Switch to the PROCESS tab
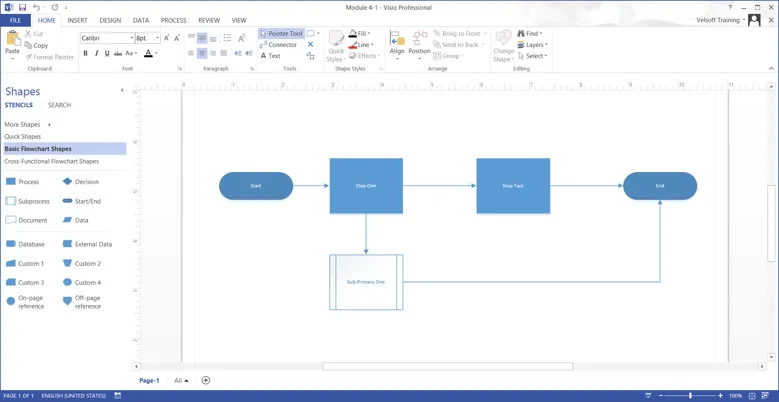This screenshot has height=402, width=779. 173,20
